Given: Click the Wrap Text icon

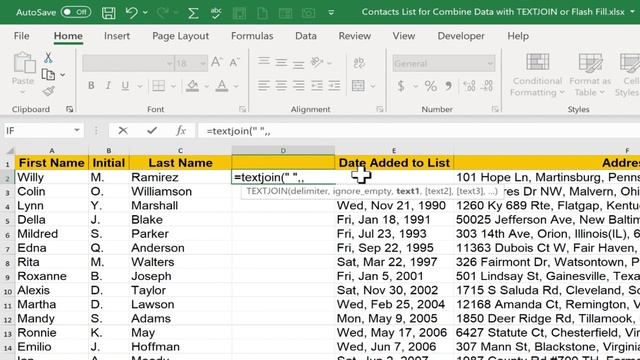Looking at the screenshot, I should (359, 62).
